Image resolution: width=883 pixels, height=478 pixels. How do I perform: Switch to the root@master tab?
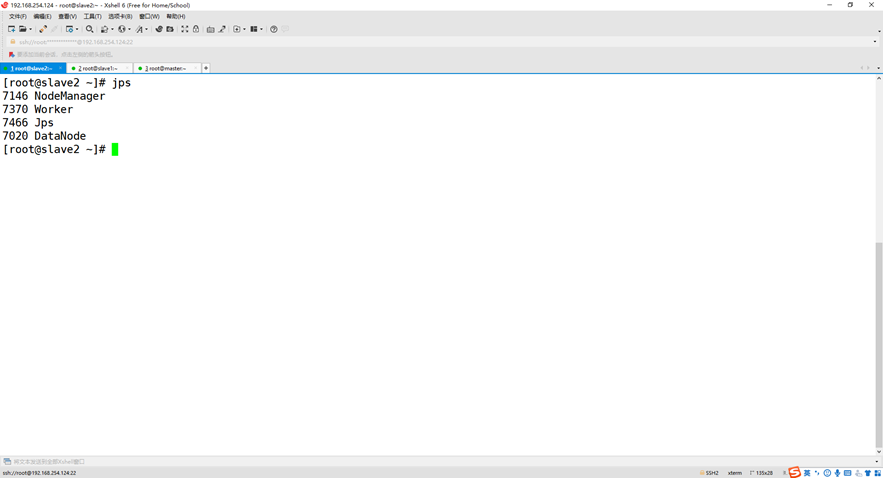(166, 68)
